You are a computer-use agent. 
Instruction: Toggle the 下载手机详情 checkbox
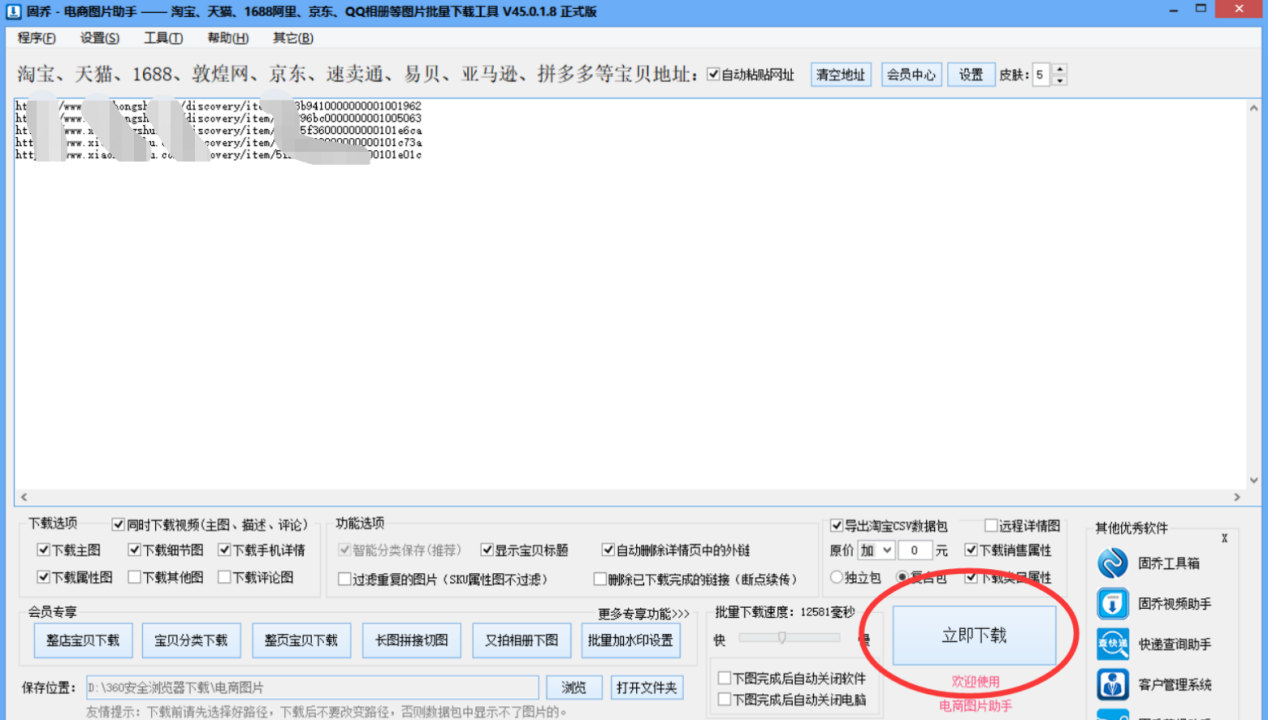click(x=224, y=550)
